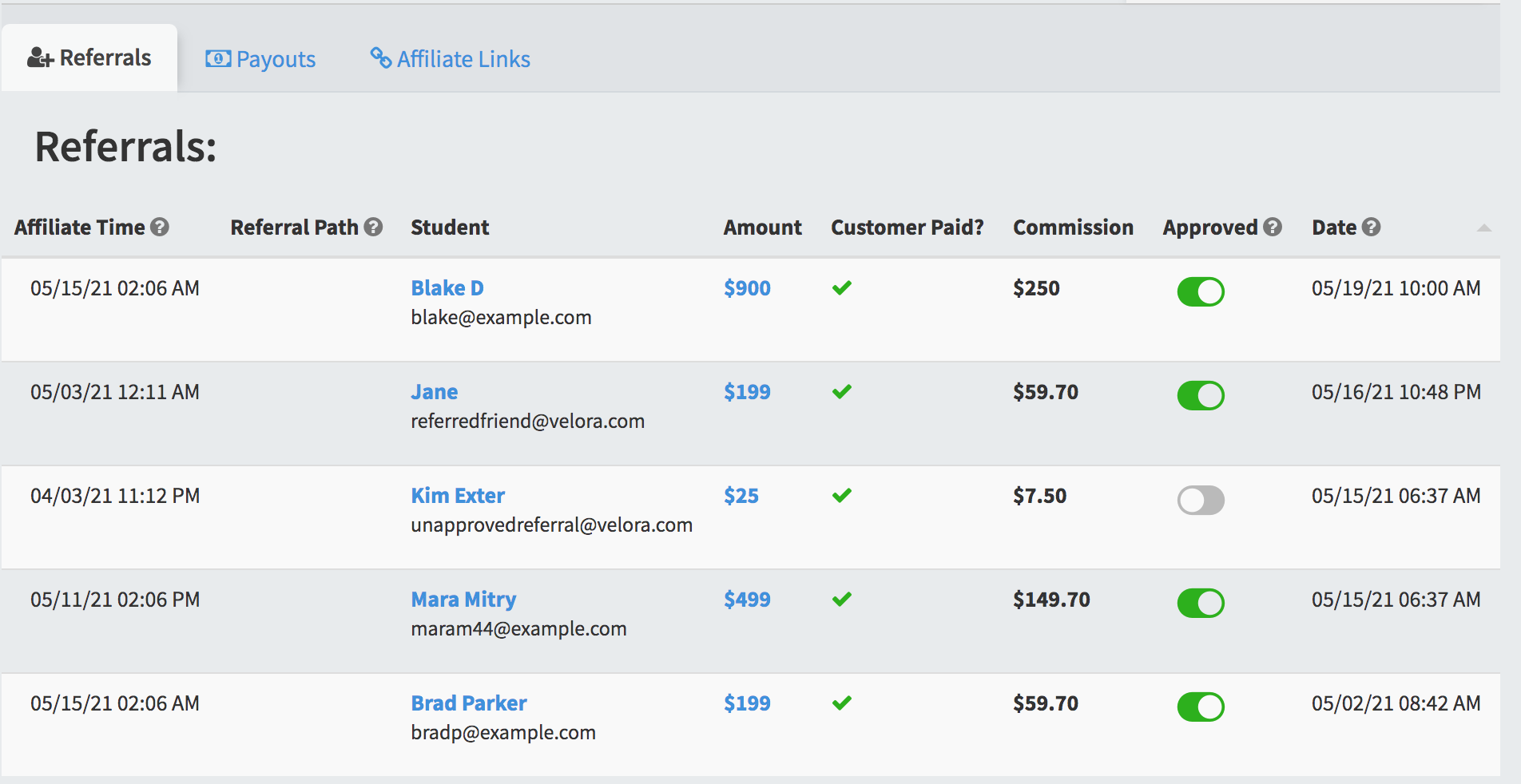Click the Payouts money icon
This screenshot has height=784, width=1521.
point(218,59)
